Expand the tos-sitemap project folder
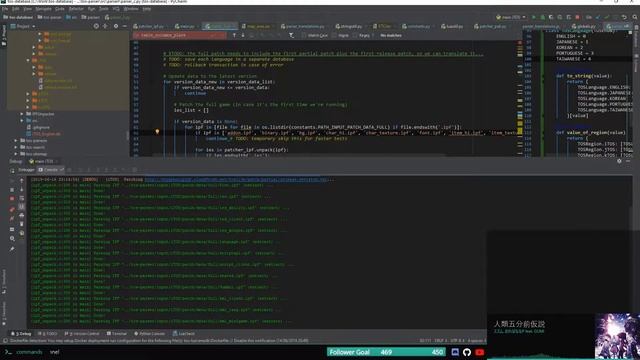640x360 pixels. pos(16,154)
